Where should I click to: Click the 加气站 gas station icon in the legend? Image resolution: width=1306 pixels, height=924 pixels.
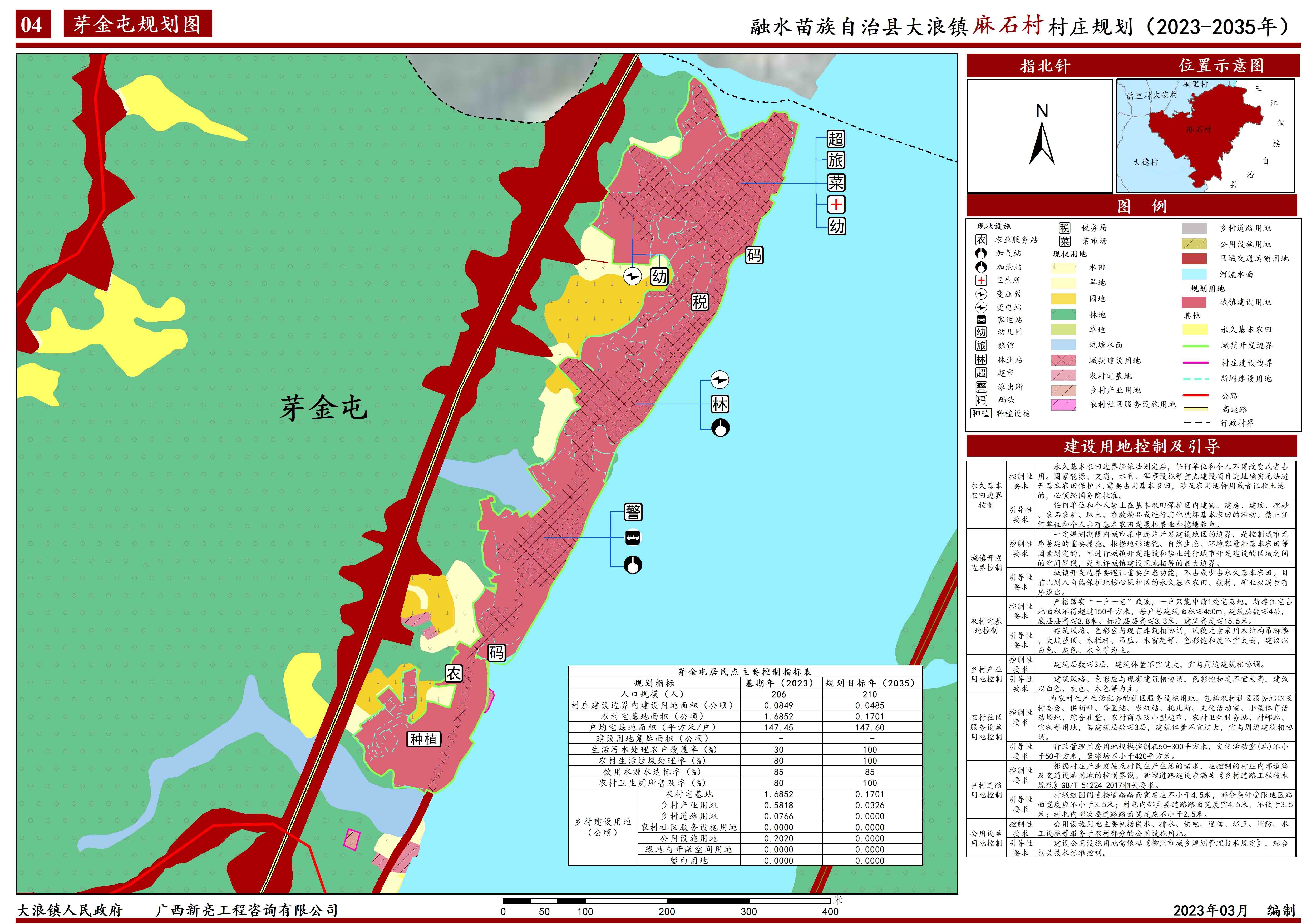point(981,253)
